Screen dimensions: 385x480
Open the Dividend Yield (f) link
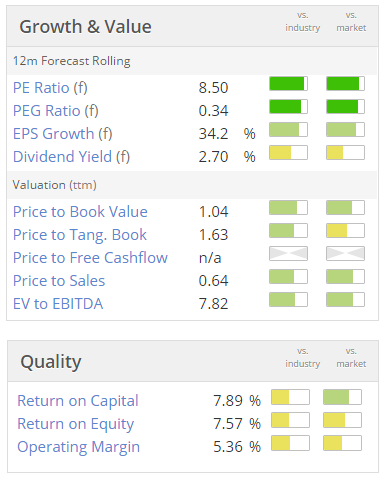[x=71, y=157]
